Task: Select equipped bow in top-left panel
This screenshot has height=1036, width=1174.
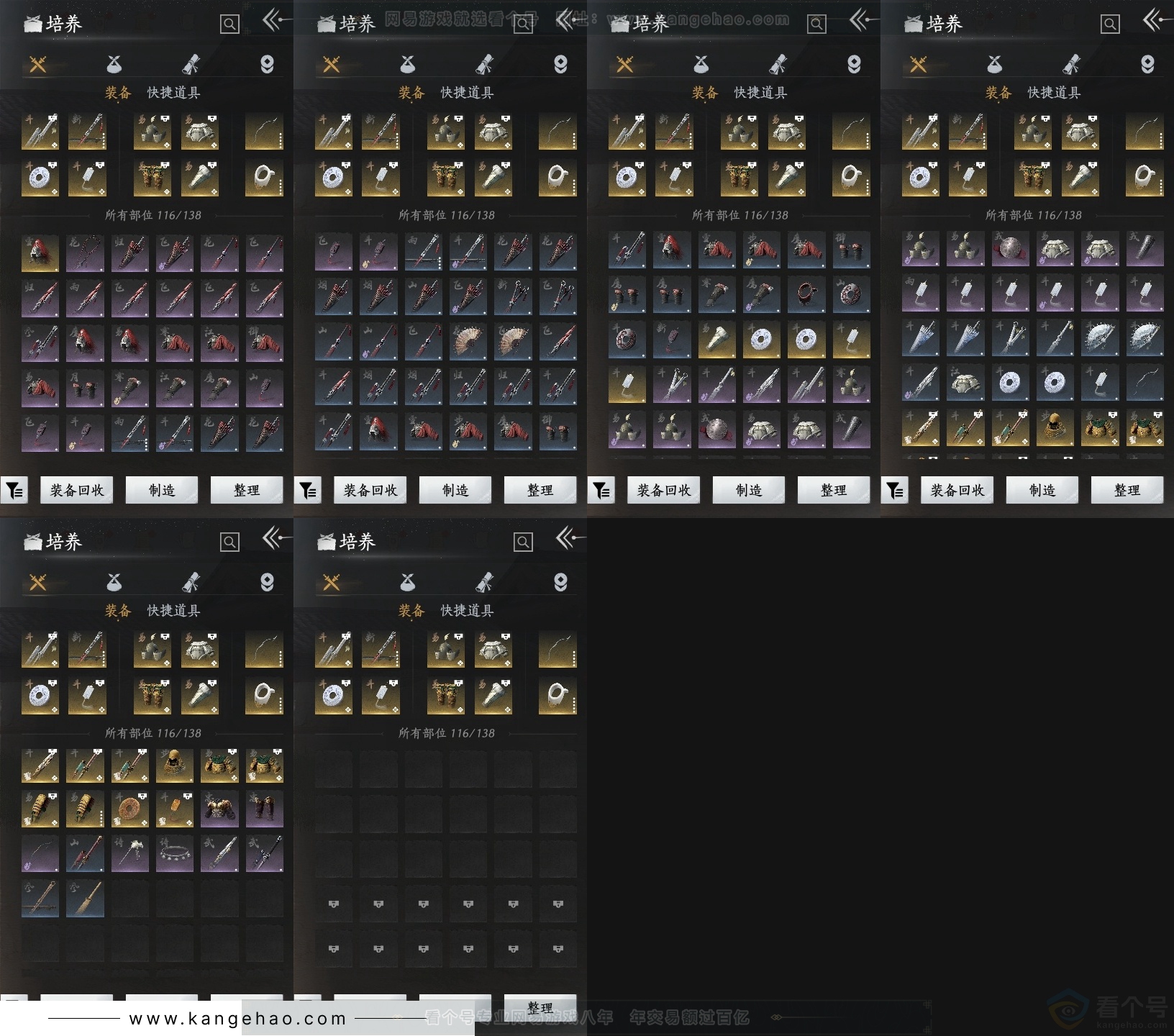Action: (264, 131)
